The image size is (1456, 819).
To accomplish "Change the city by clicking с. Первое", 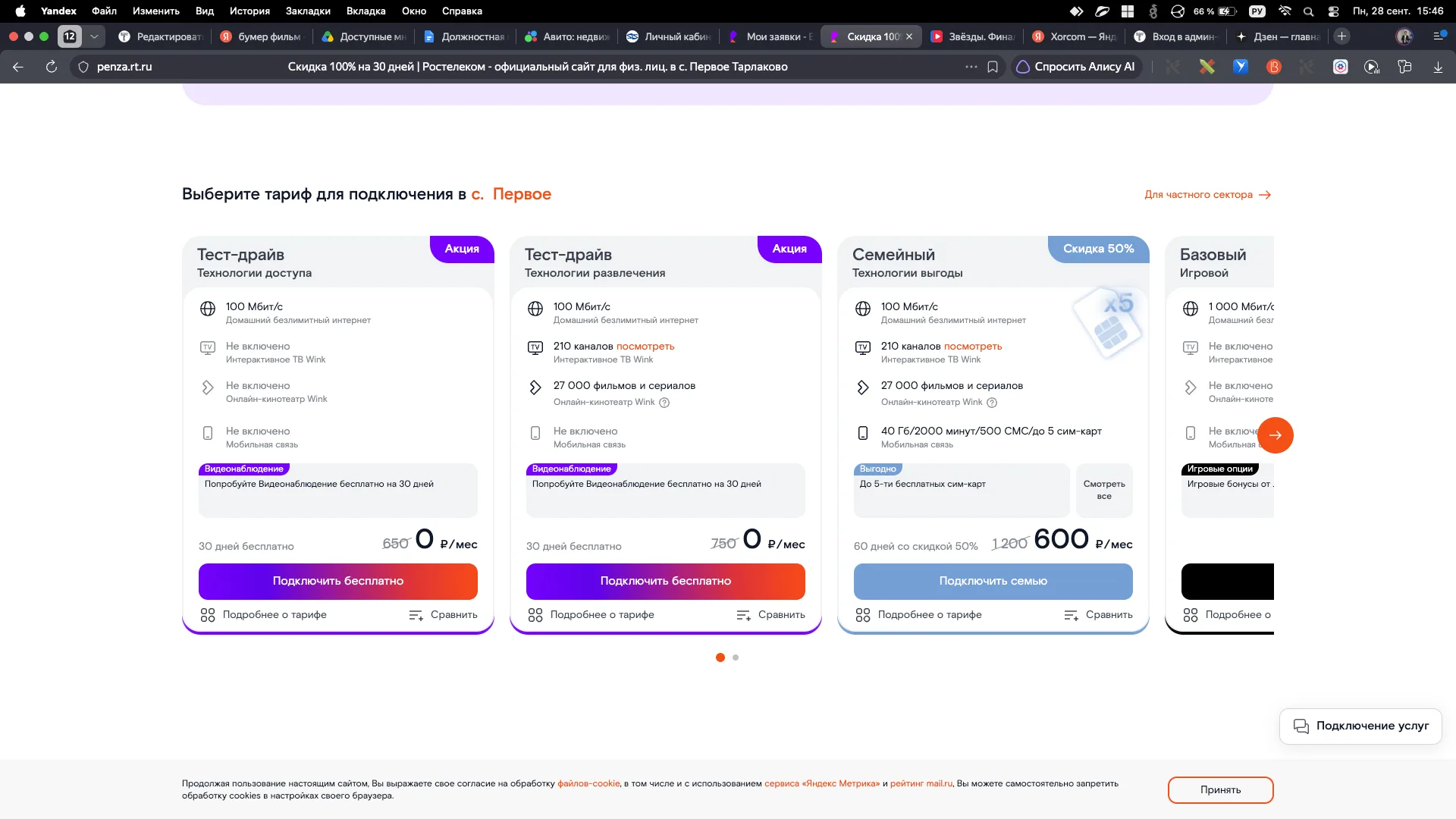I will 511,194.
